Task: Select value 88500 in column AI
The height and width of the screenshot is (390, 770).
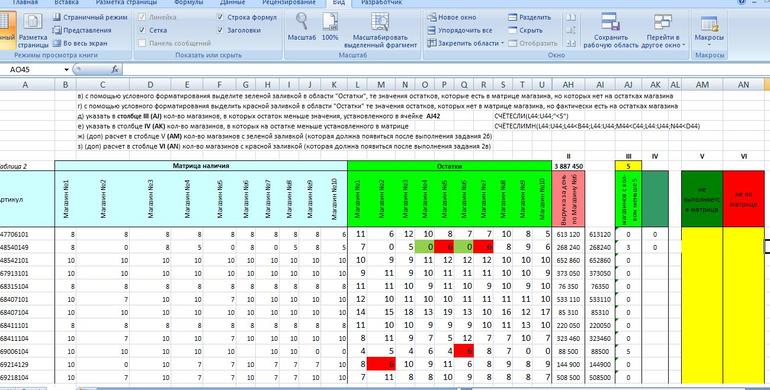Action: click(x=600, y=351)
